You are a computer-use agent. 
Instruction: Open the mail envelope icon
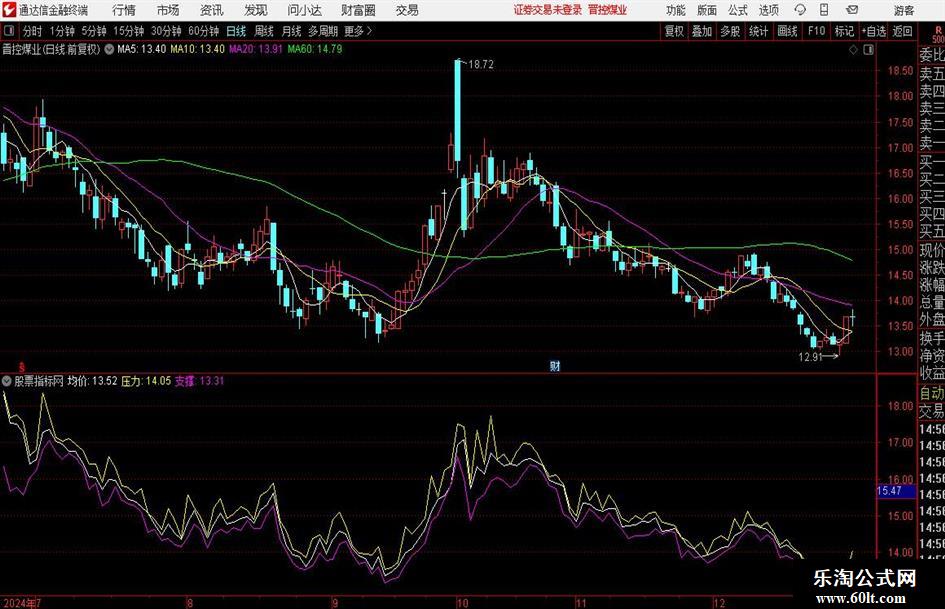[x=852, y=10]
